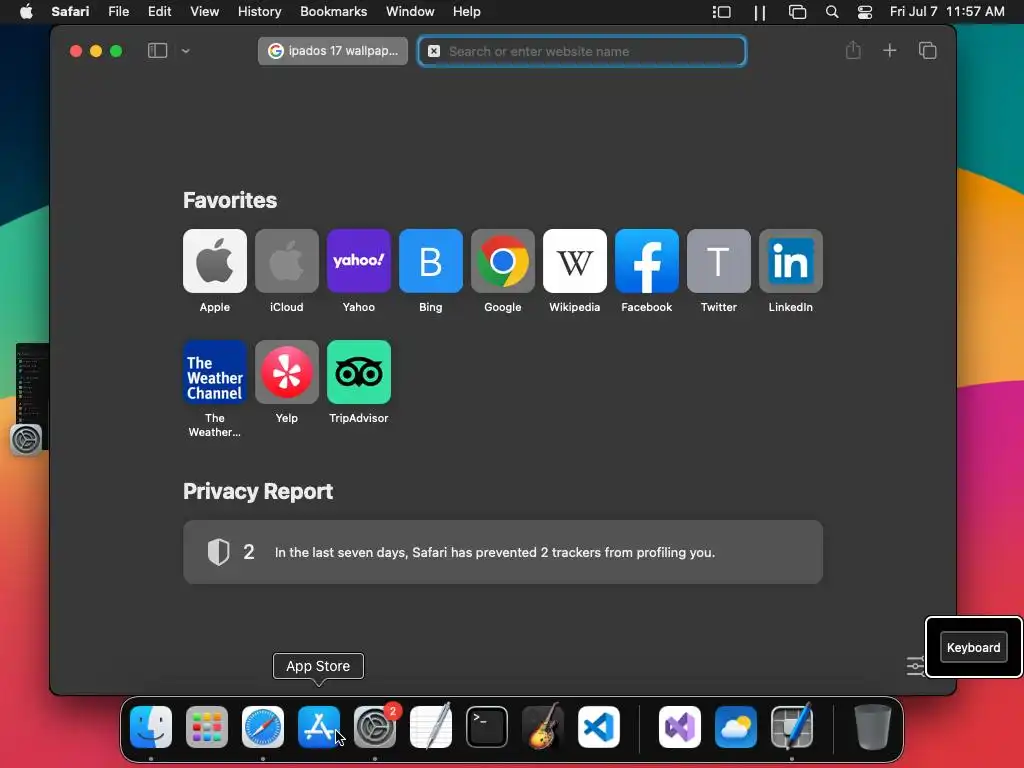1024x768 pixels.
Task: Open the Privacy Report tracker summary
Action: tap(503, 552)
